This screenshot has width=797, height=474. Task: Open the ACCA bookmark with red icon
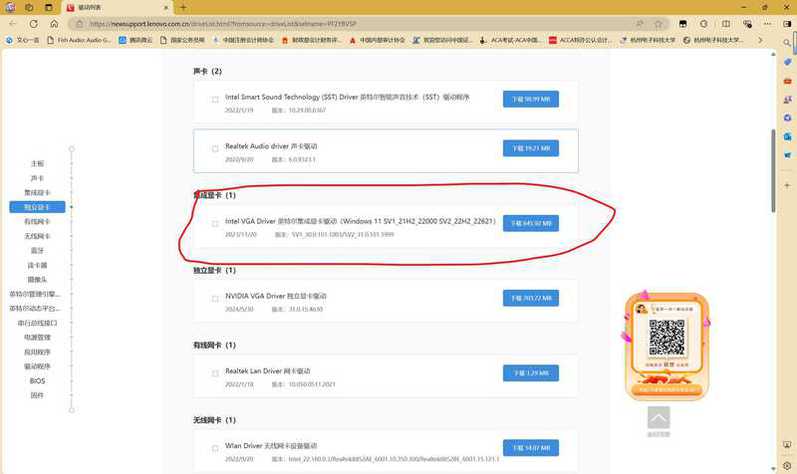coord(580,40)
